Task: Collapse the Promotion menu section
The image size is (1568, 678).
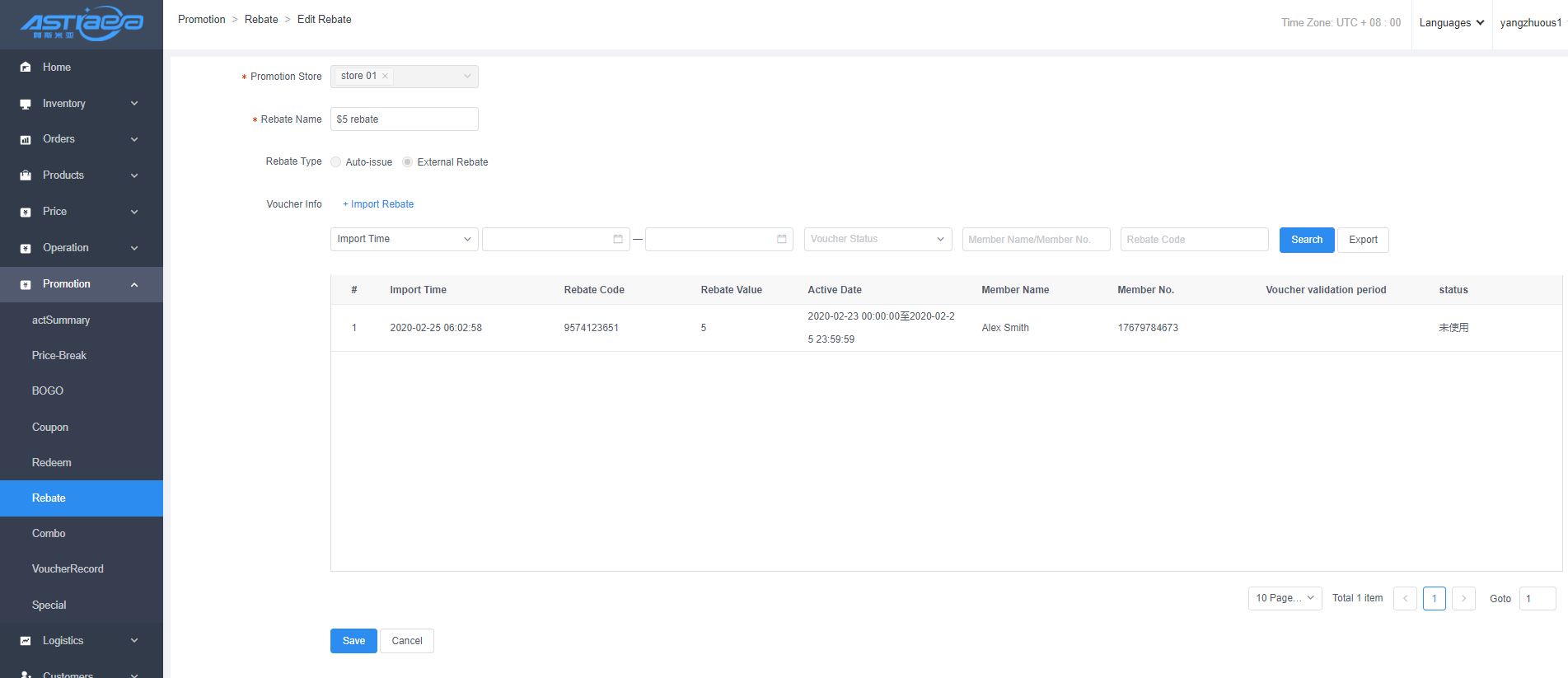Action: (134, 284)
